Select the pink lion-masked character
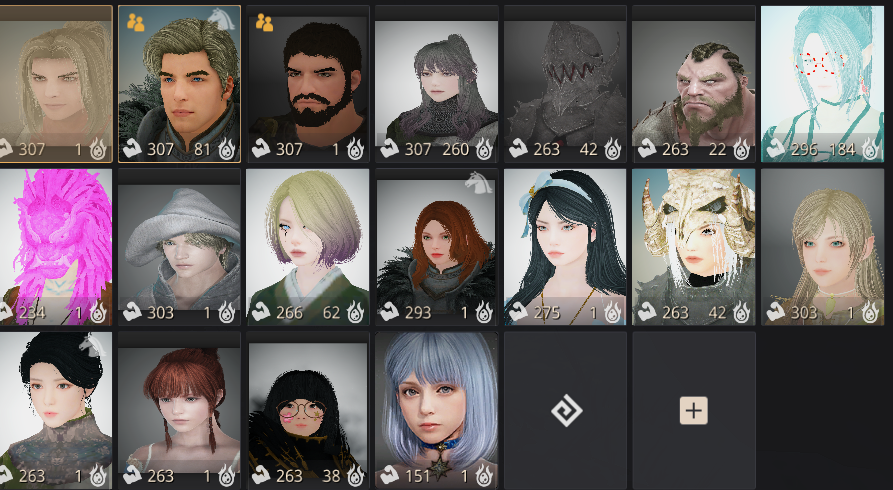The image size is (893, 490). click(x=56, y=247)
